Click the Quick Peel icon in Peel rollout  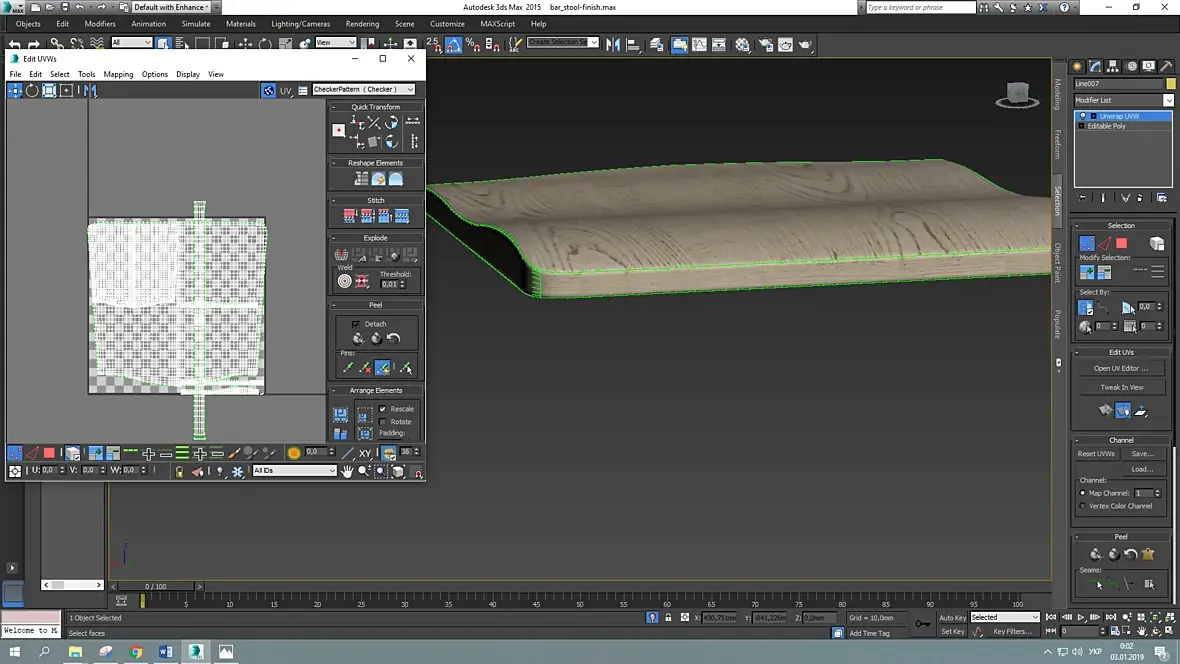tap(358, 339)
